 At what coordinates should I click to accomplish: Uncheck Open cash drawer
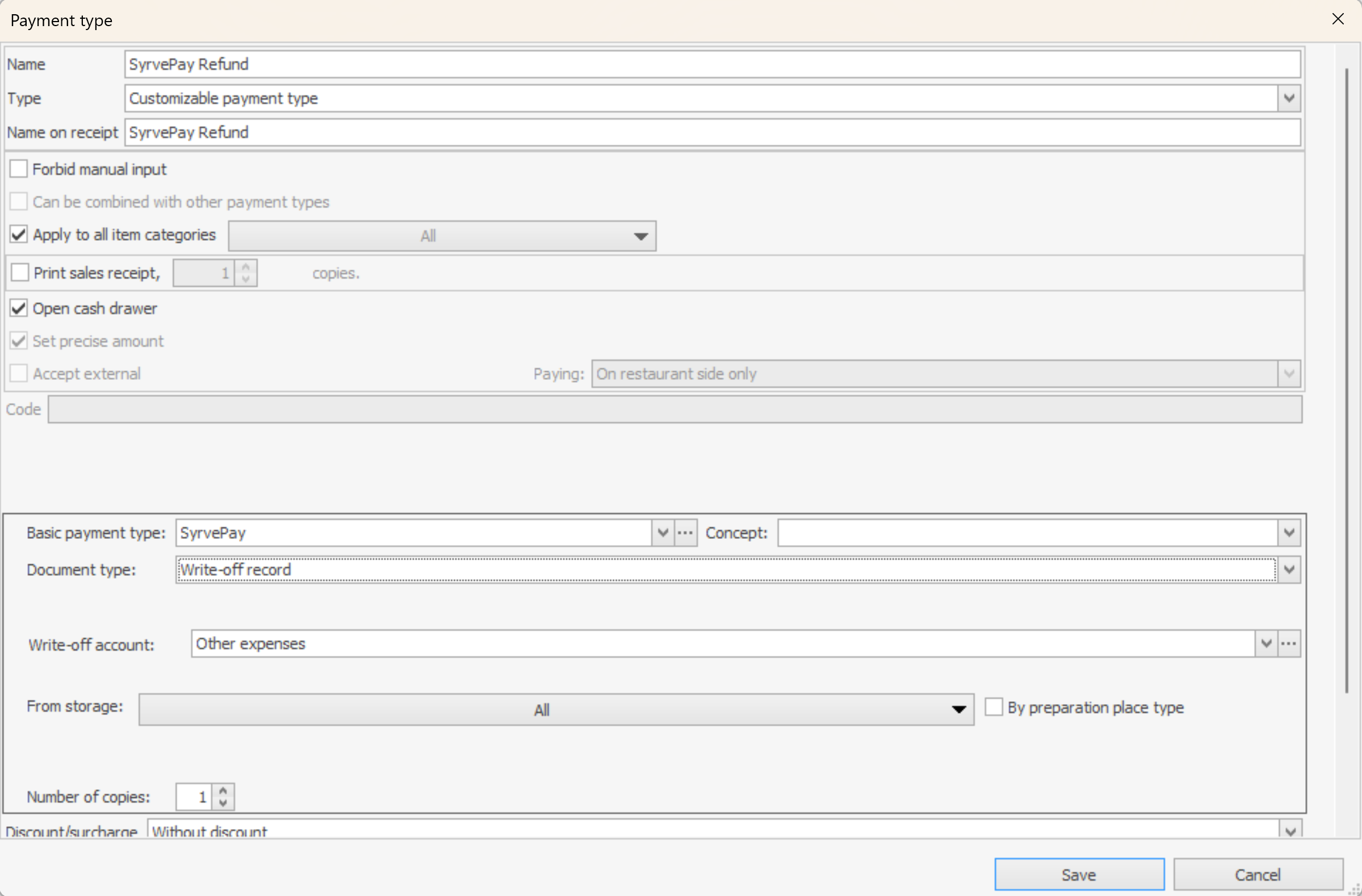click(x=19, y=308)
